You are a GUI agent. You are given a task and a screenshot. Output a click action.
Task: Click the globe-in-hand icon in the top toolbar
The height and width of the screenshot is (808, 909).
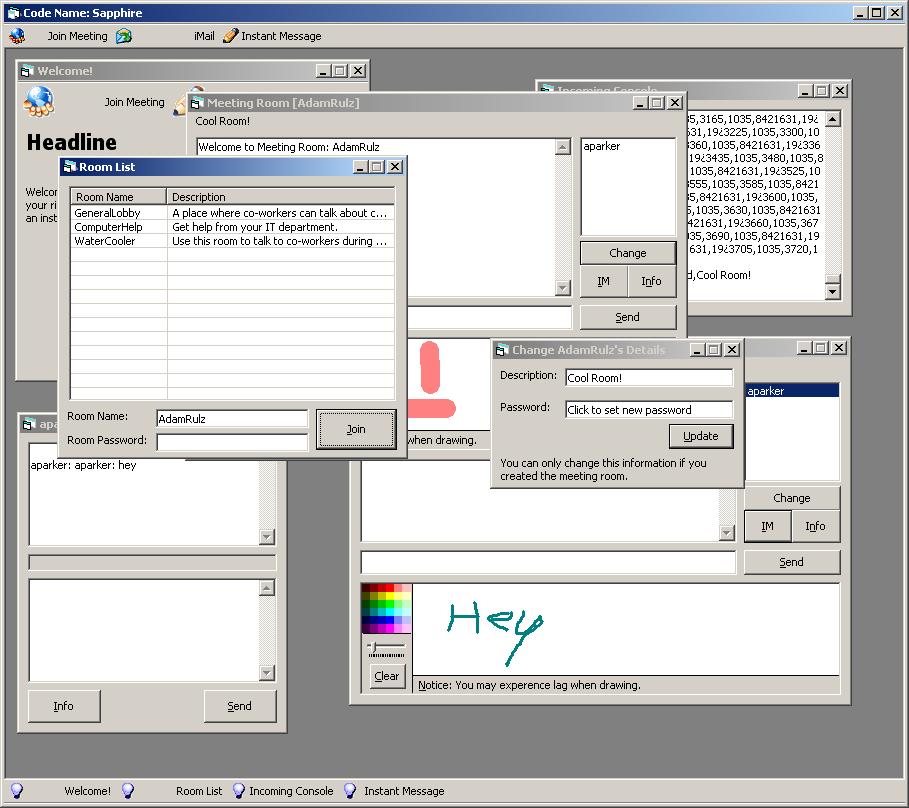tap(16, 36)
